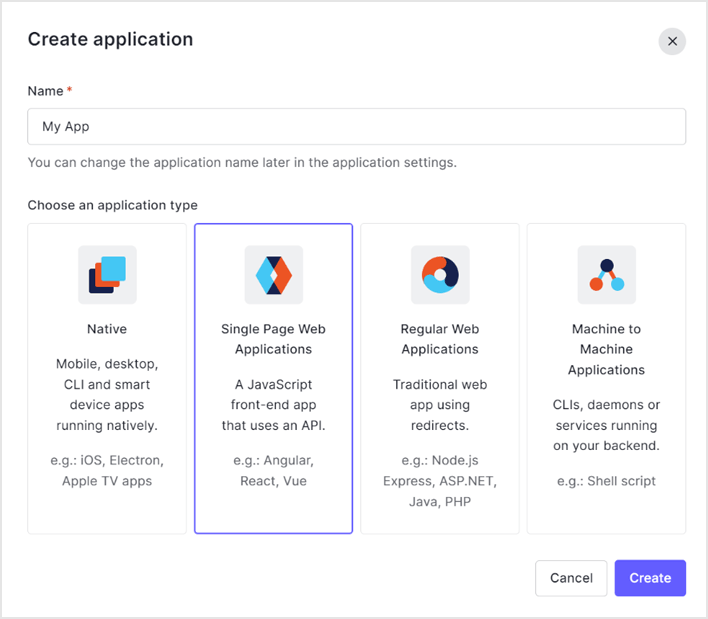The image size is (708, 619).
Task: Click the 'Shell script' example text
Action: coord(606,481)
